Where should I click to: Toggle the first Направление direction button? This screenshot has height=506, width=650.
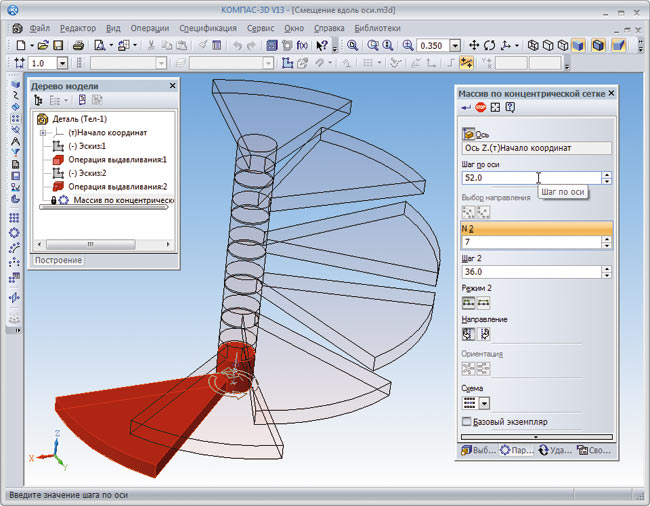(x=467, y=335)
